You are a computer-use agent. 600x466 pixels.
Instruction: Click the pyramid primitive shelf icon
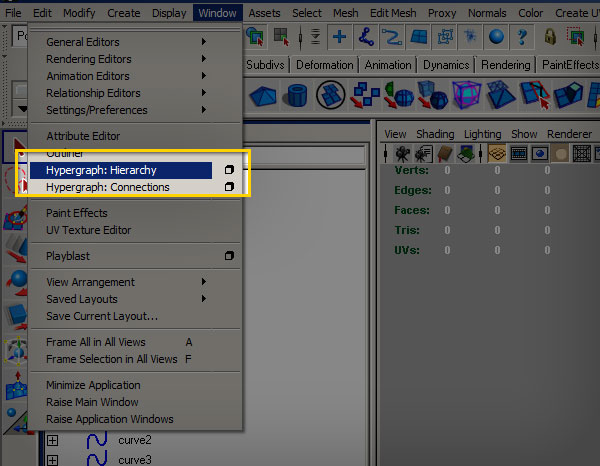[x=263, y=95]
